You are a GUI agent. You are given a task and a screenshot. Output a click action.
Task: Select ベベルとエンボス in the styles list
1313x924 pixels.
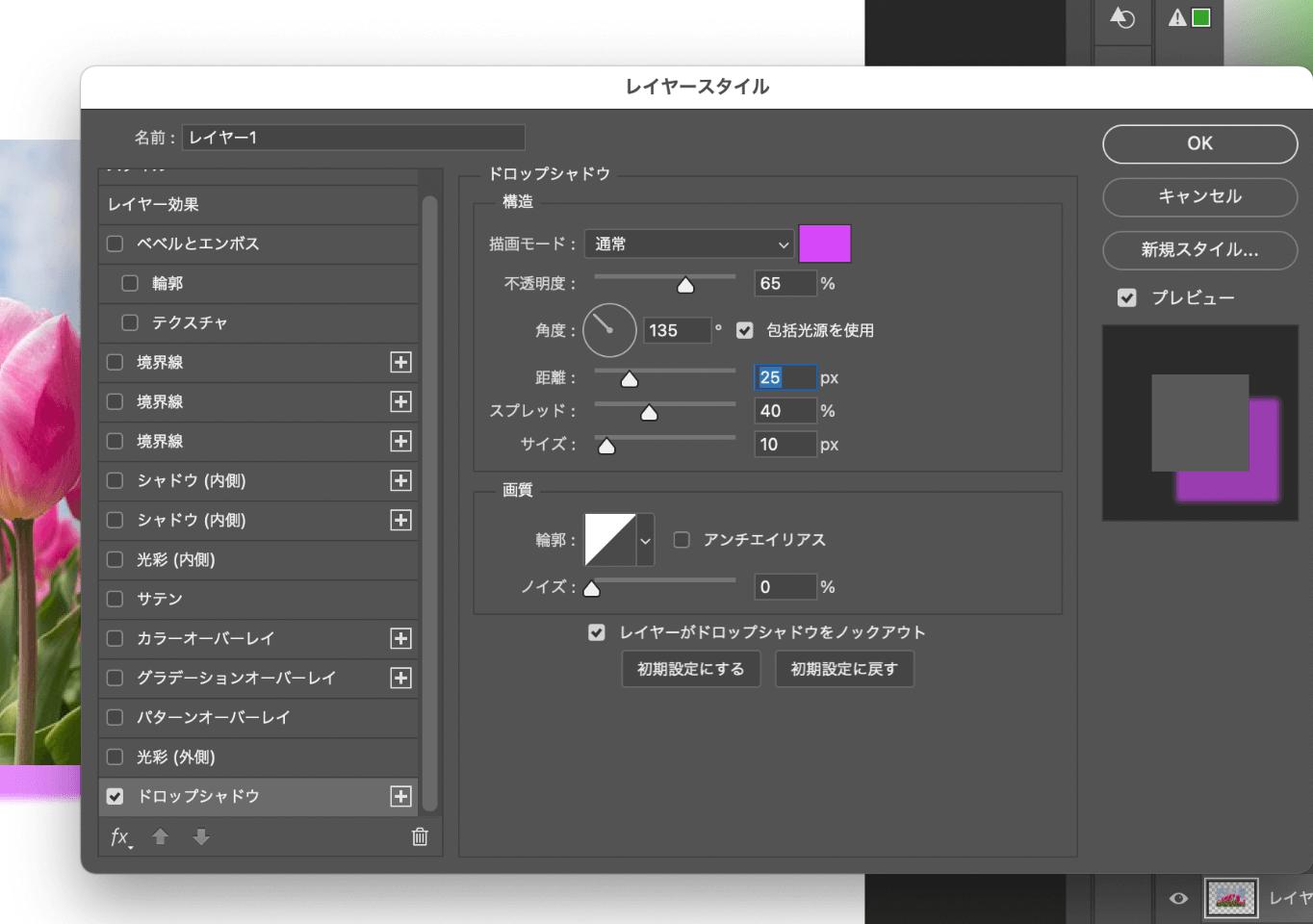tap(197, 244)
